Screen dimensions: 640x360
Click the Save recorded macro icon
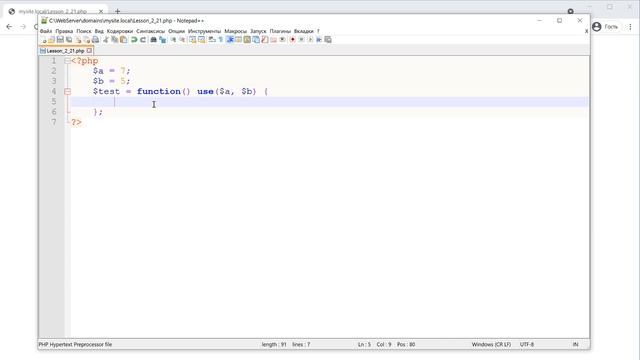(x=328, y=40)
